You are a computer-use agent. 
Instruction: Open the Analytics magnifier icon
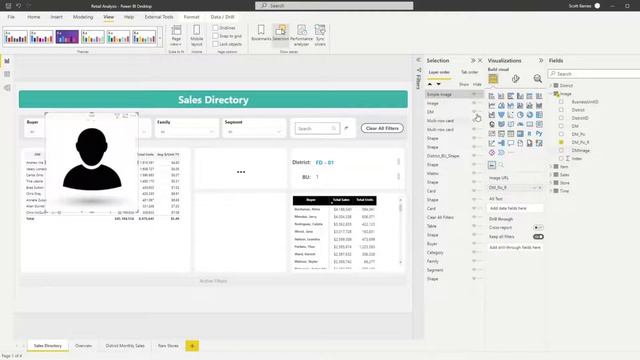coord(538,79)
